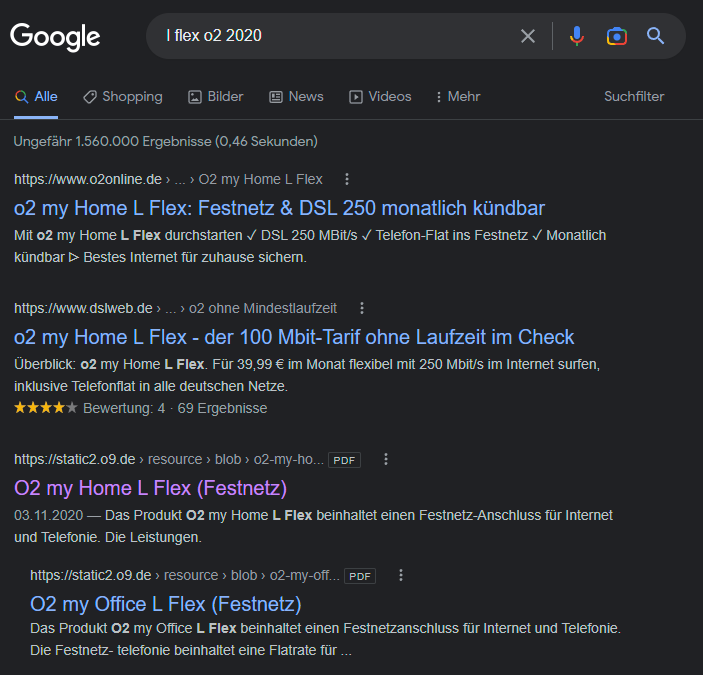
Task: Open 'O2 my Office L Flex (Festnetz)' result
Action: pyautogui.click(x=165, y=604)
